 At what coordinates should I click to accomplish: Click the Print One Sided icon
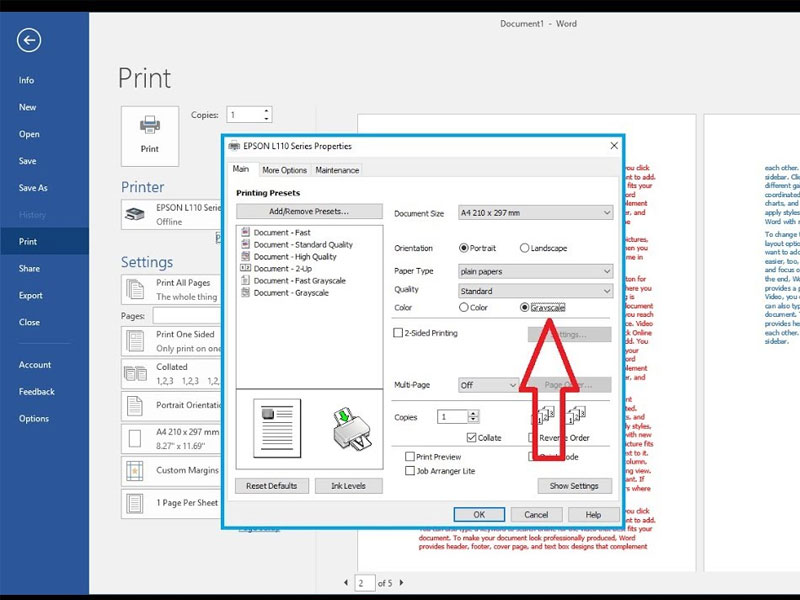coord(135,341)
